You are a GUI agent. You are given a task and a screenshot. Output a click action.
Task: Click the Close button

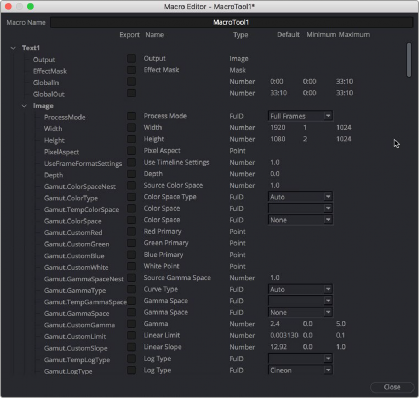point(392,387)
